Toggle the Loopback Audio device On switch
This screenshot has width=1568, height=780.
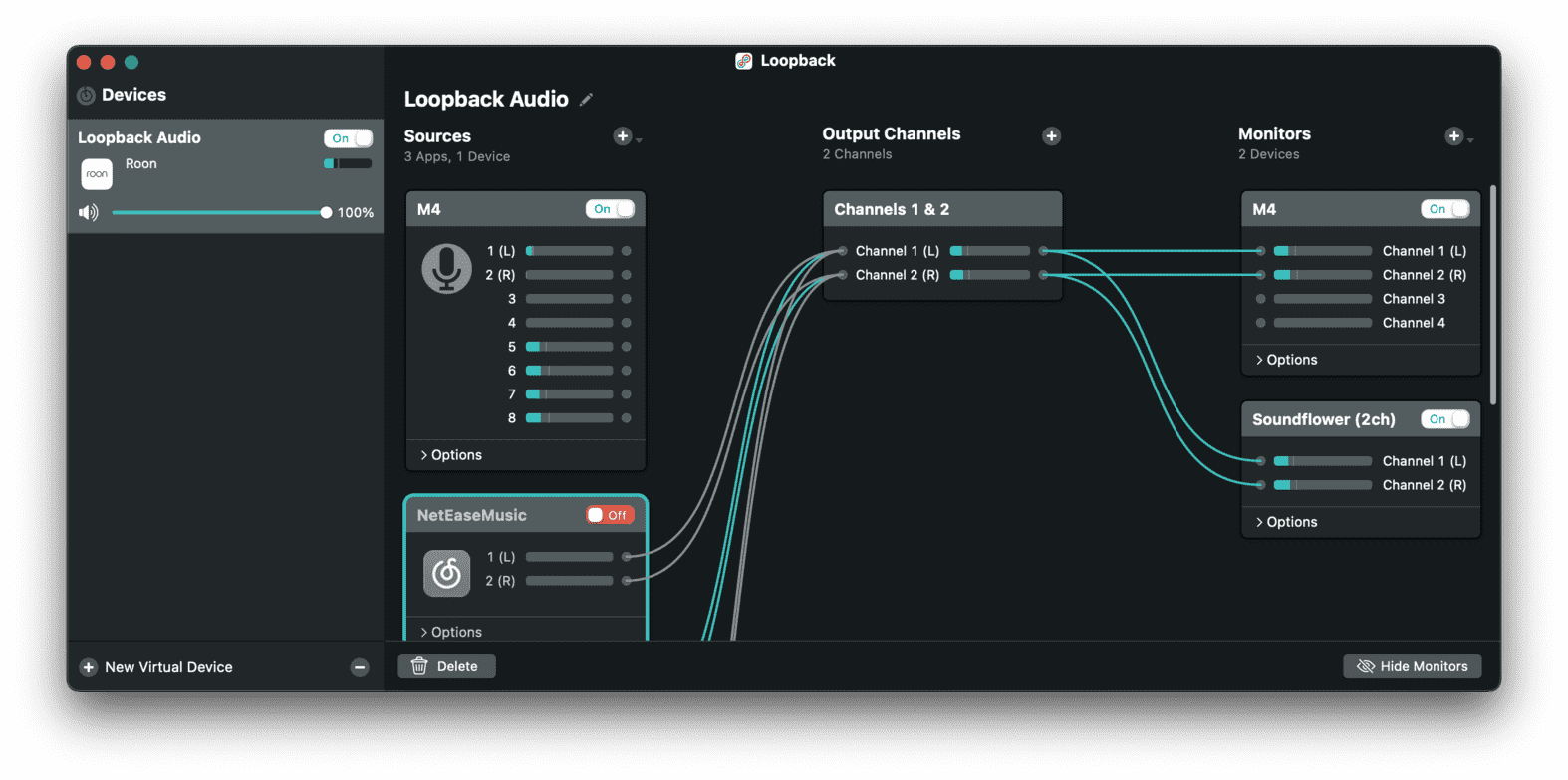pos(348,138)
